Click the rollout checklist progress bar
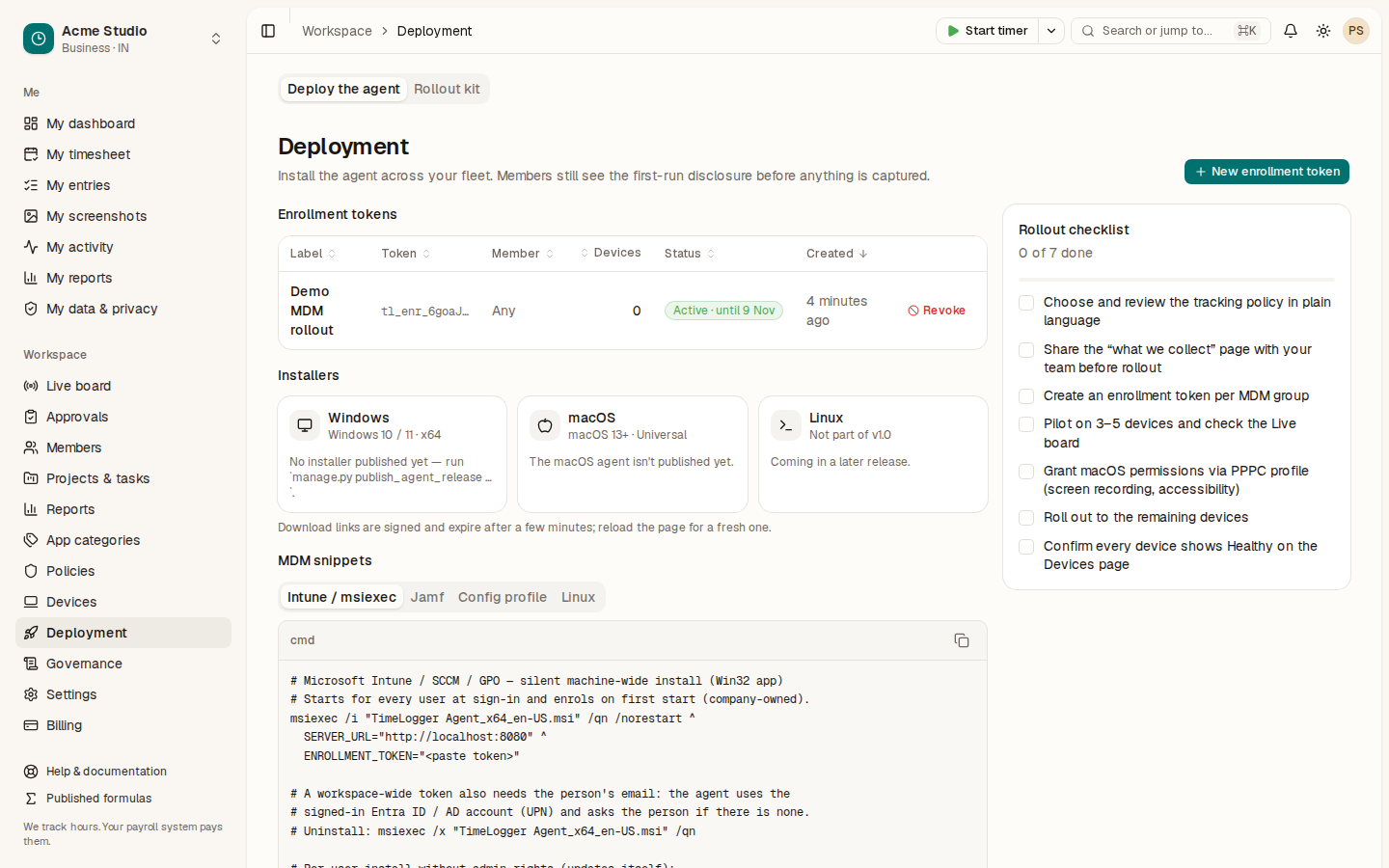Image resolution: width=1389 pixels, height=868 pixels. pyautogui.click(x=1177, y=280)
